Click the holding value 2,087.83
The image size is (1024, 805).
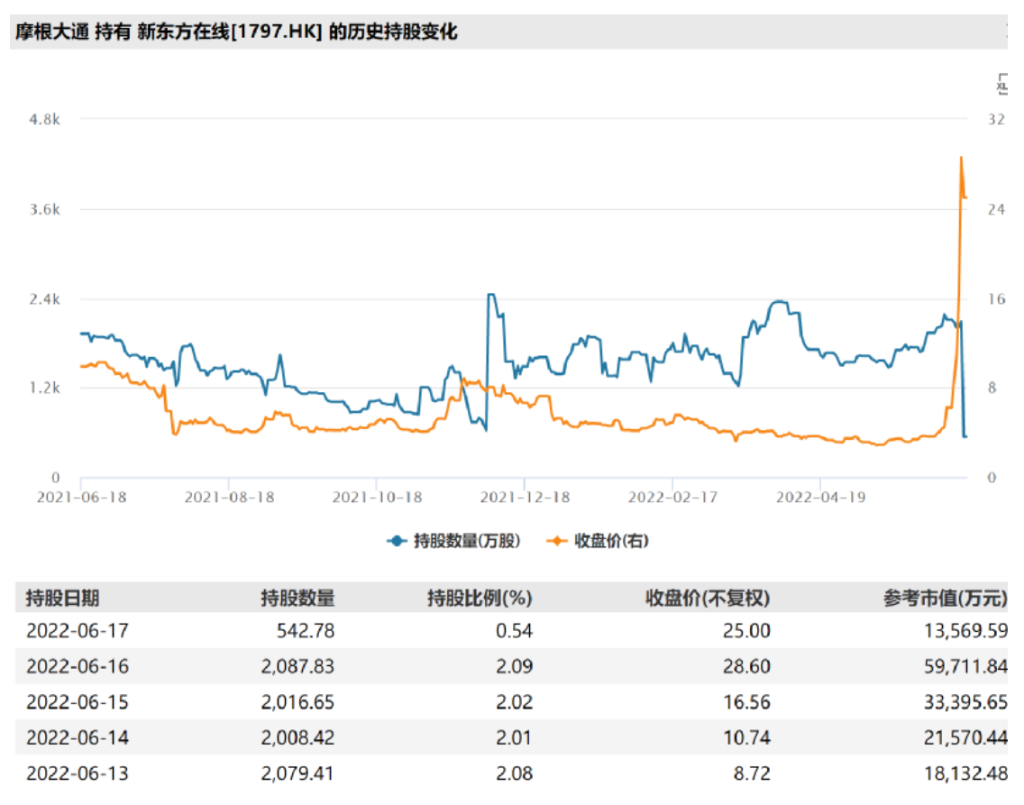click(298, 666)
